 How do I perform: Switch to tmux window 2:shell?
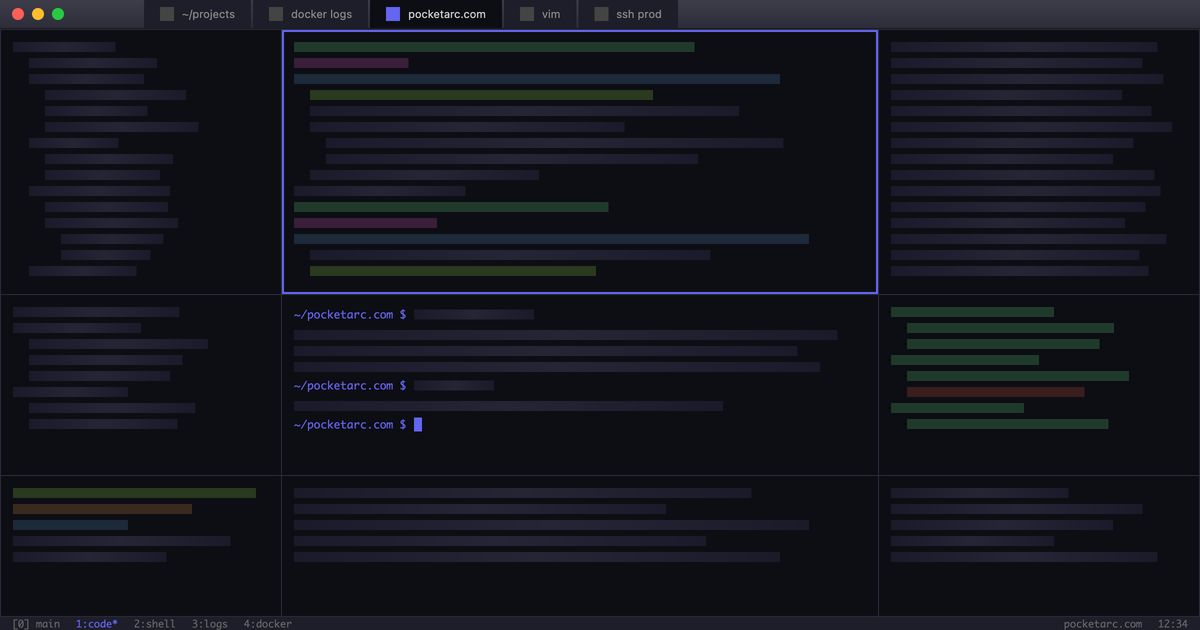[154, 624]
